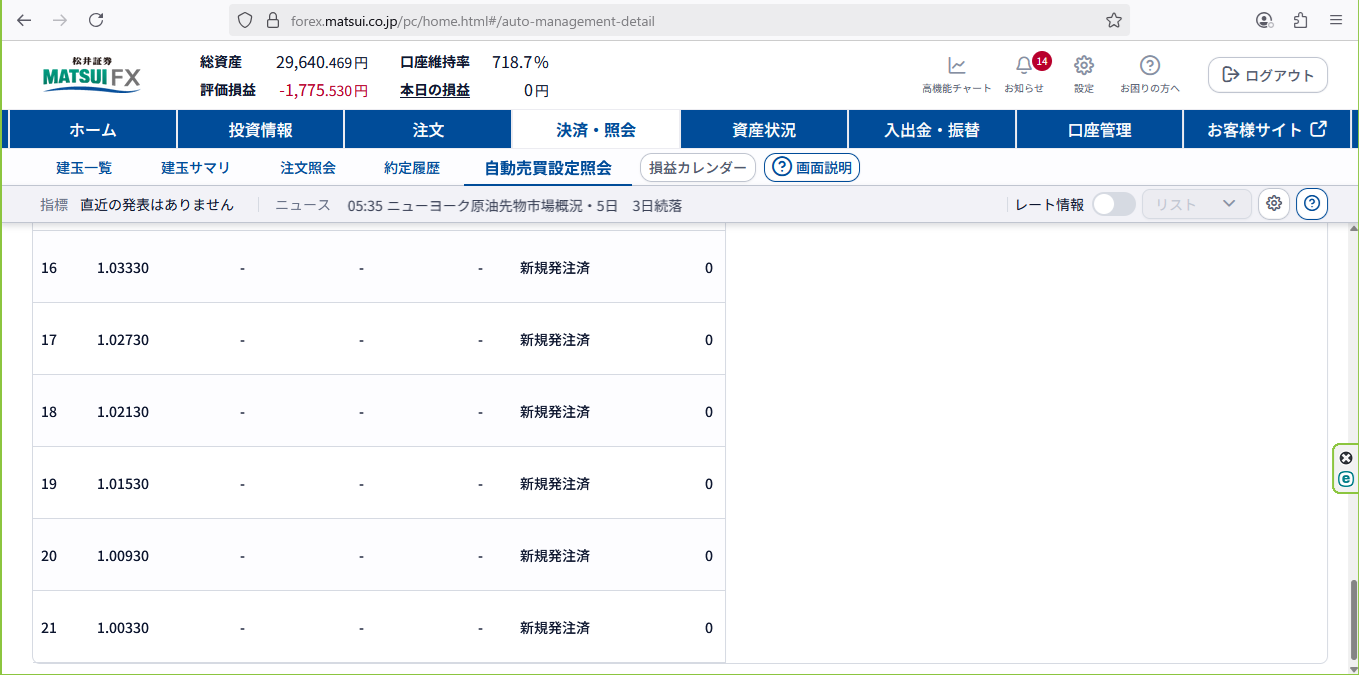
Task: Click the 評価損益 value -1,775.530円
Action: (324, 90)
